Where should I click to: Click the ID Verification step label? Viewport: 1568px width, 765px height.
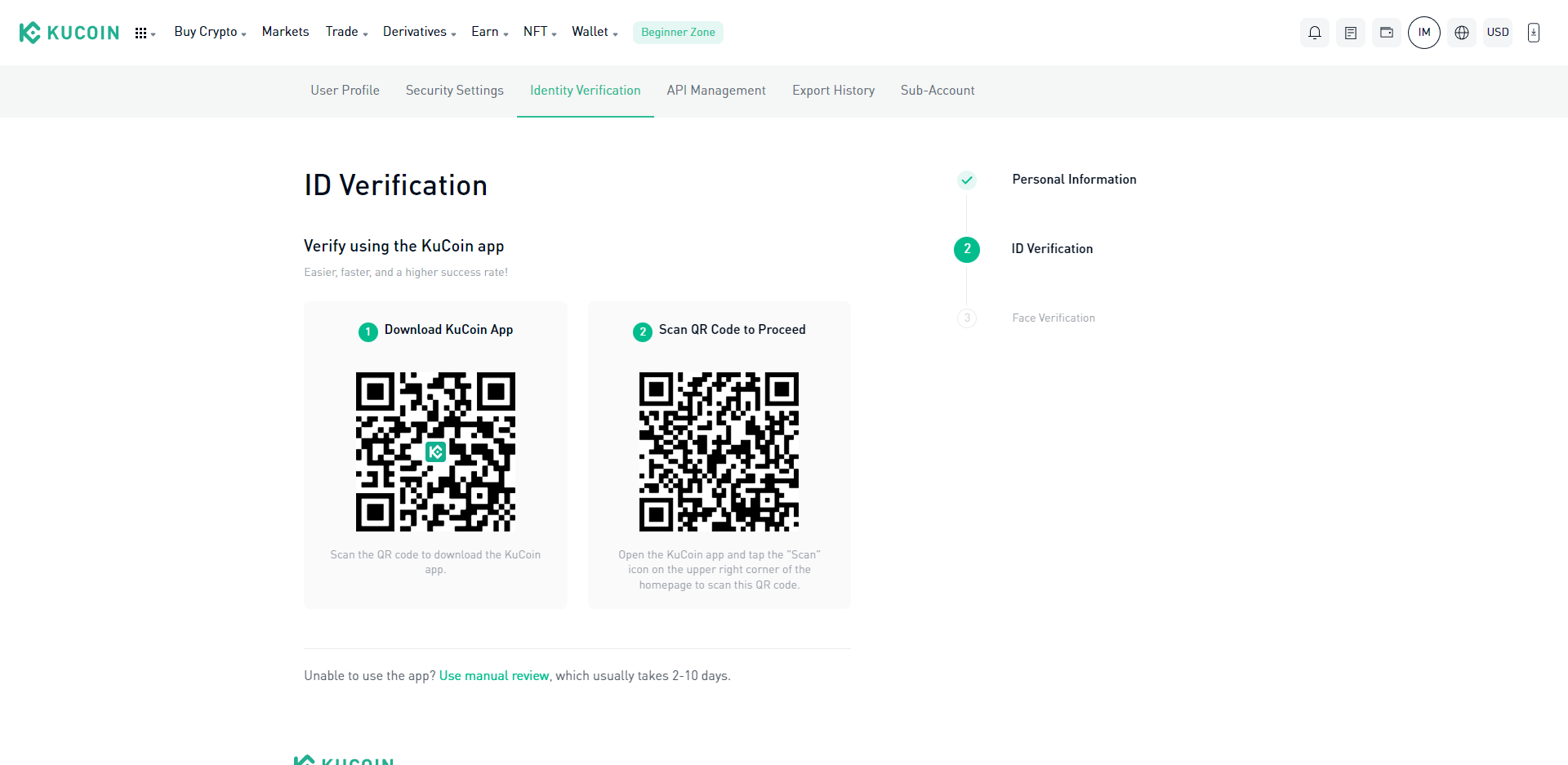[x=1052, y=249]
